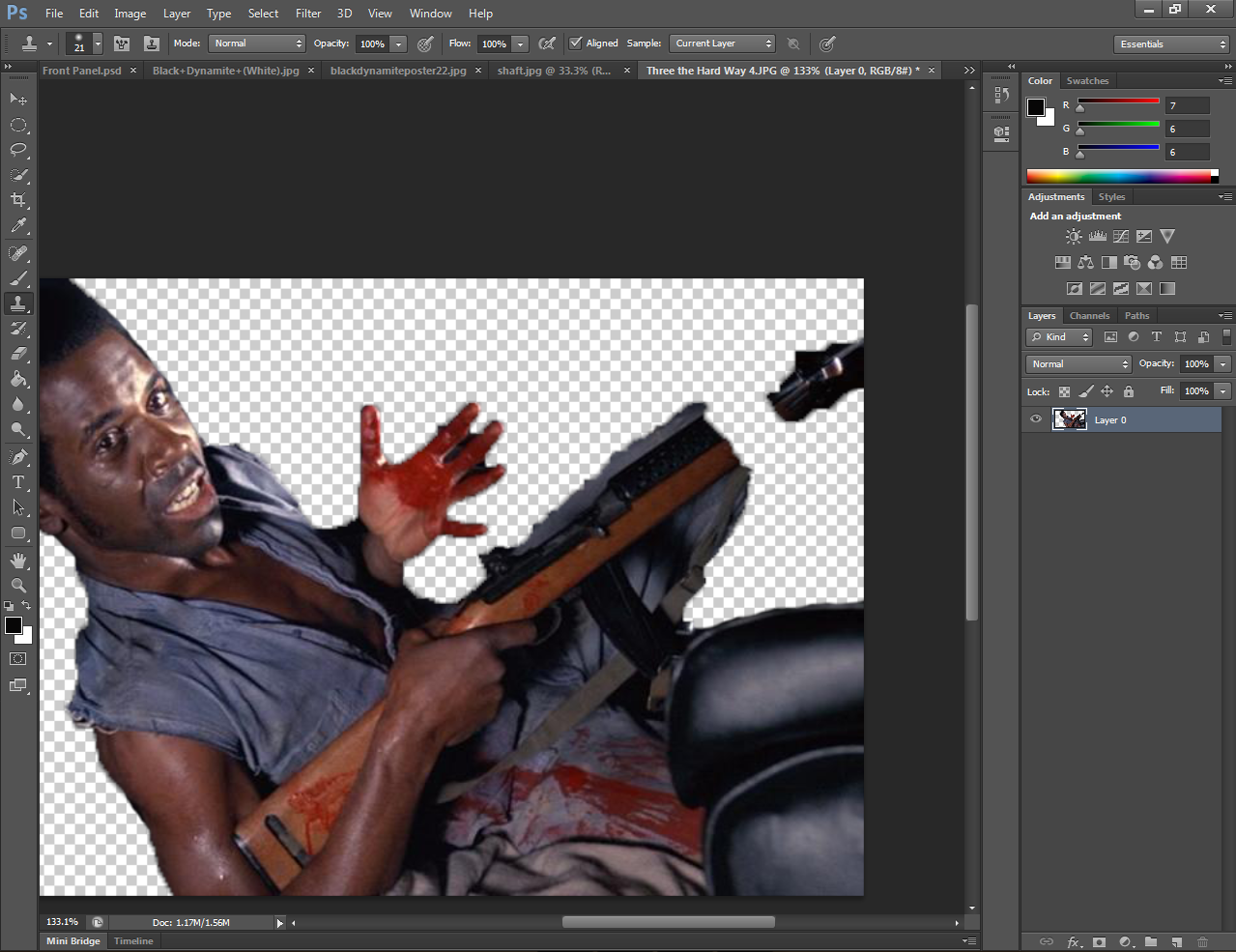Select the Move tool
1236x952 pixels.
click(x=18, y=99)
